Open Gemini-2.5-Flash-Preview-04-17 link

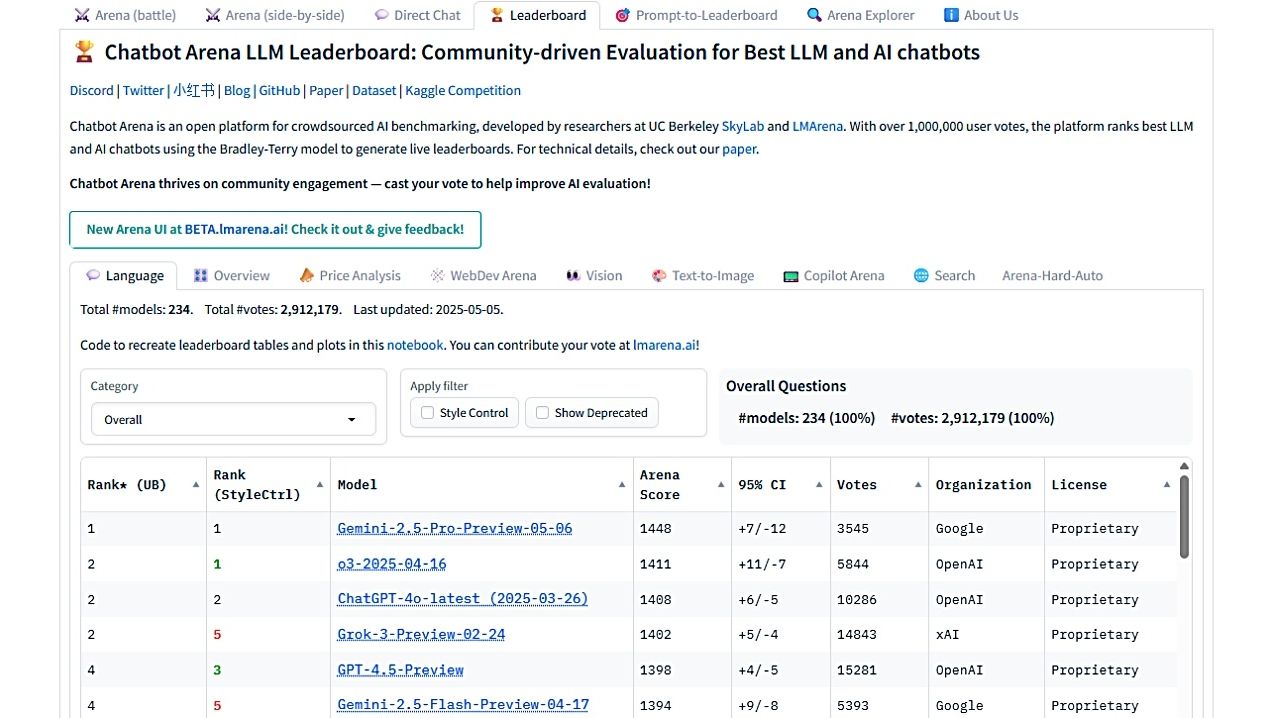(463, 705)
